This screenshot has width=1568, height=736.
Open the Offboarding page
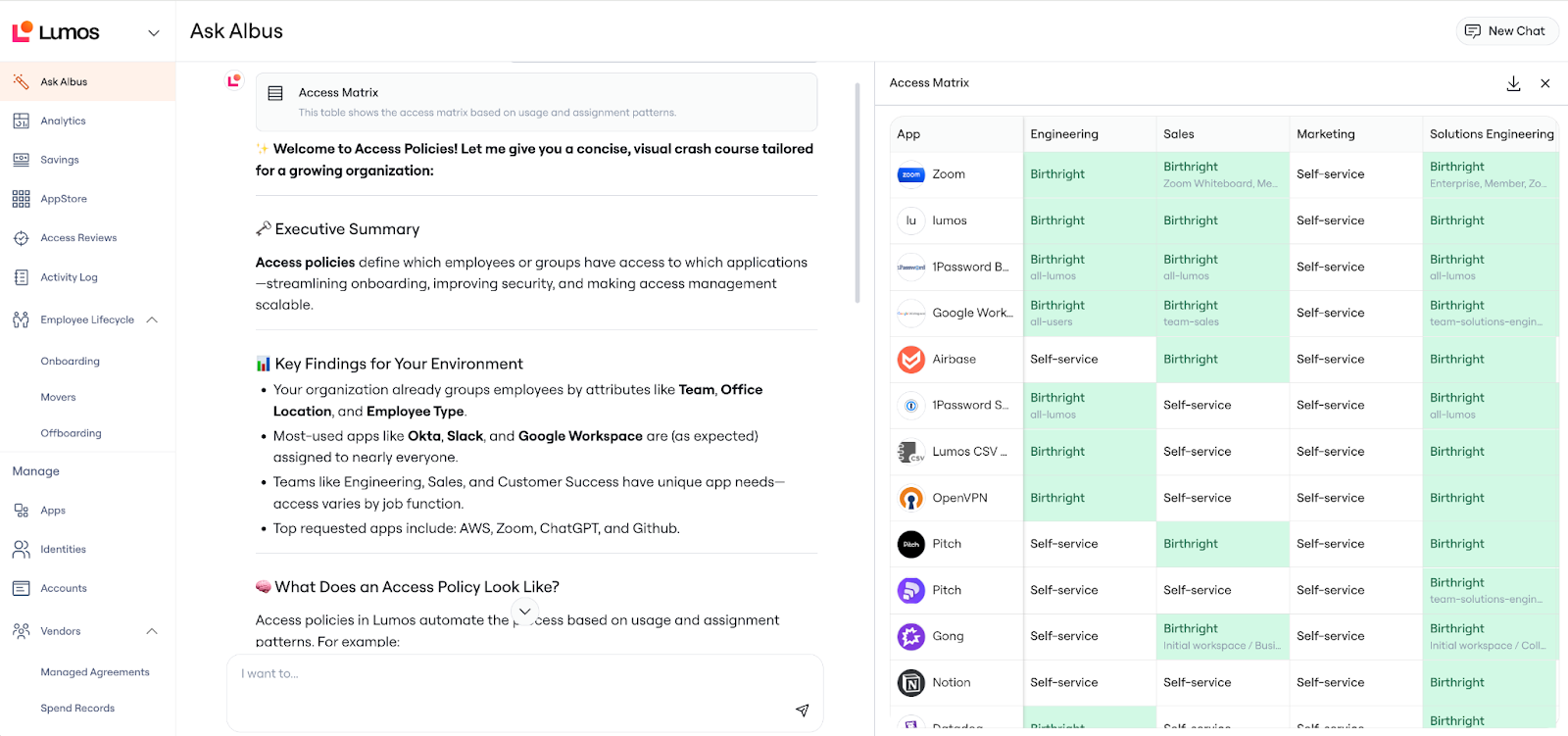click(x=71, y=433)
